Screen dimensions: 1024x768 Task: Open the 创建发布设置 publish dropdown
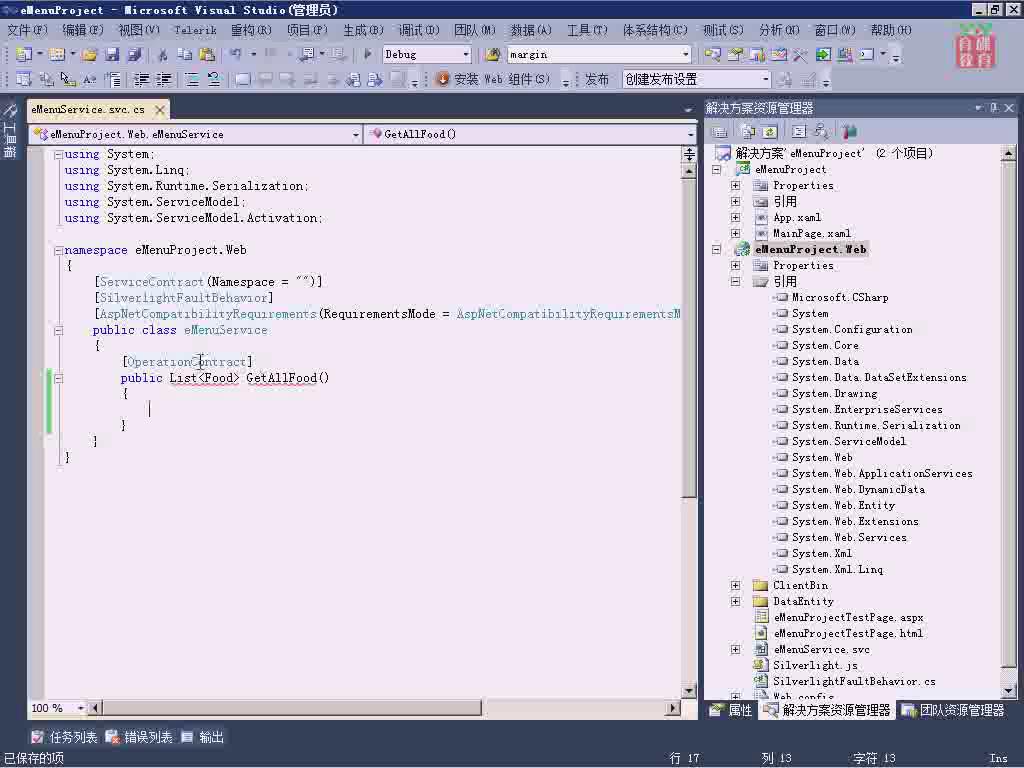click(765, 80)
